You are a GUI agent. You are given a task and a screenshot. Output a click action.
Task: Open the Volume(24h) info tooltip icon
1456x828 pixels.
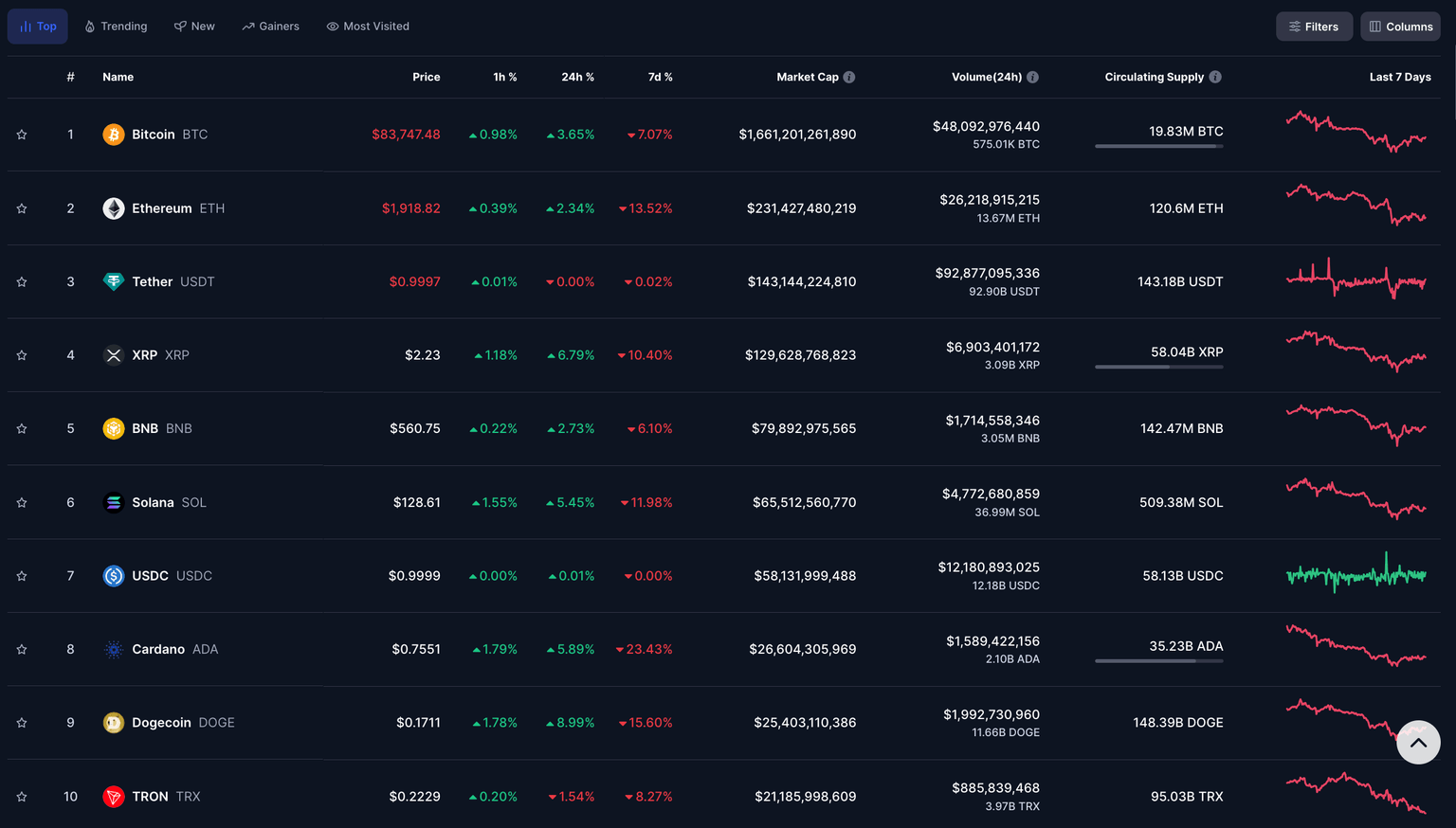click(1033, 77)
